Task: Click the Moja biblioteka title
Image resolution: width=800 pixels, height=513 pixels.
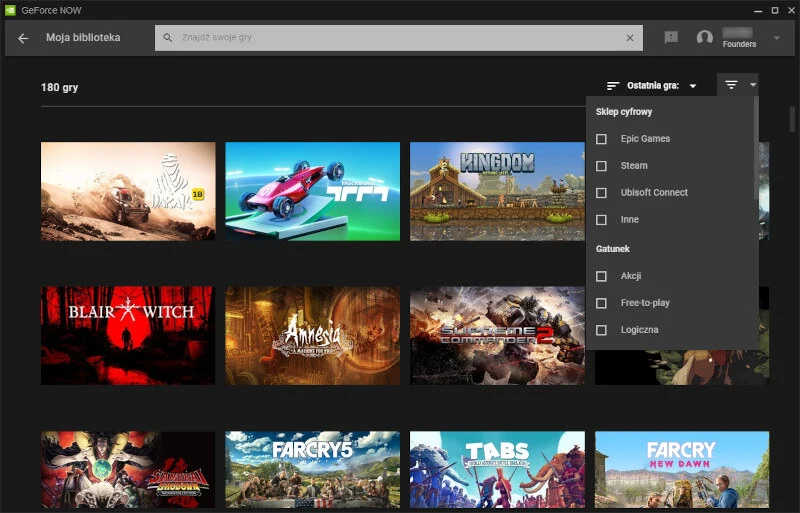Action: click(83, 38)
